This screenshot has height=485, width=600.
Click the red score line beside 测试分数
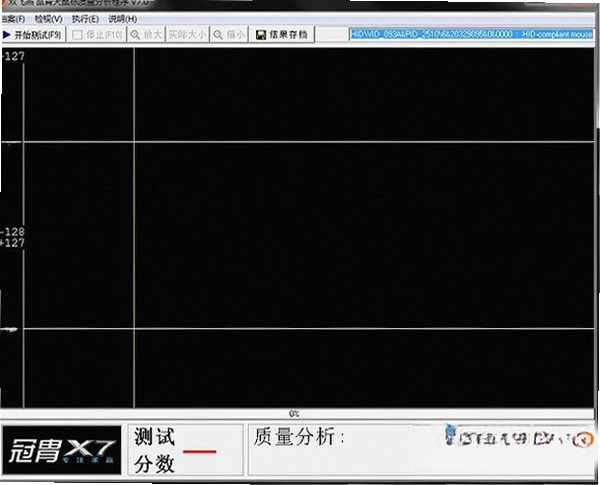[x=199, y=452]
